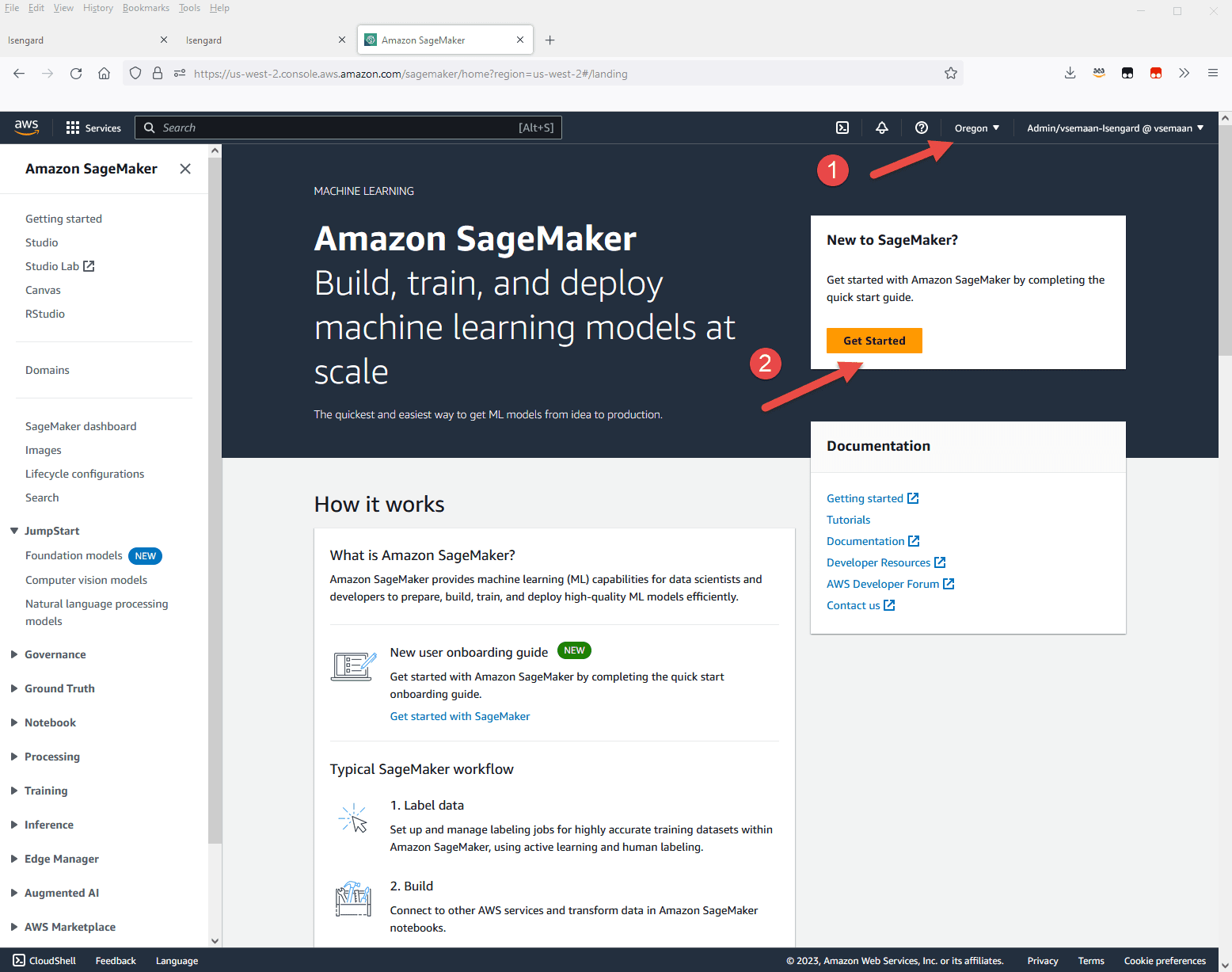Viewport: 1232px width, 972px height.
Task: Open the Privacy footer link
Action: (x=1042, y=961)
